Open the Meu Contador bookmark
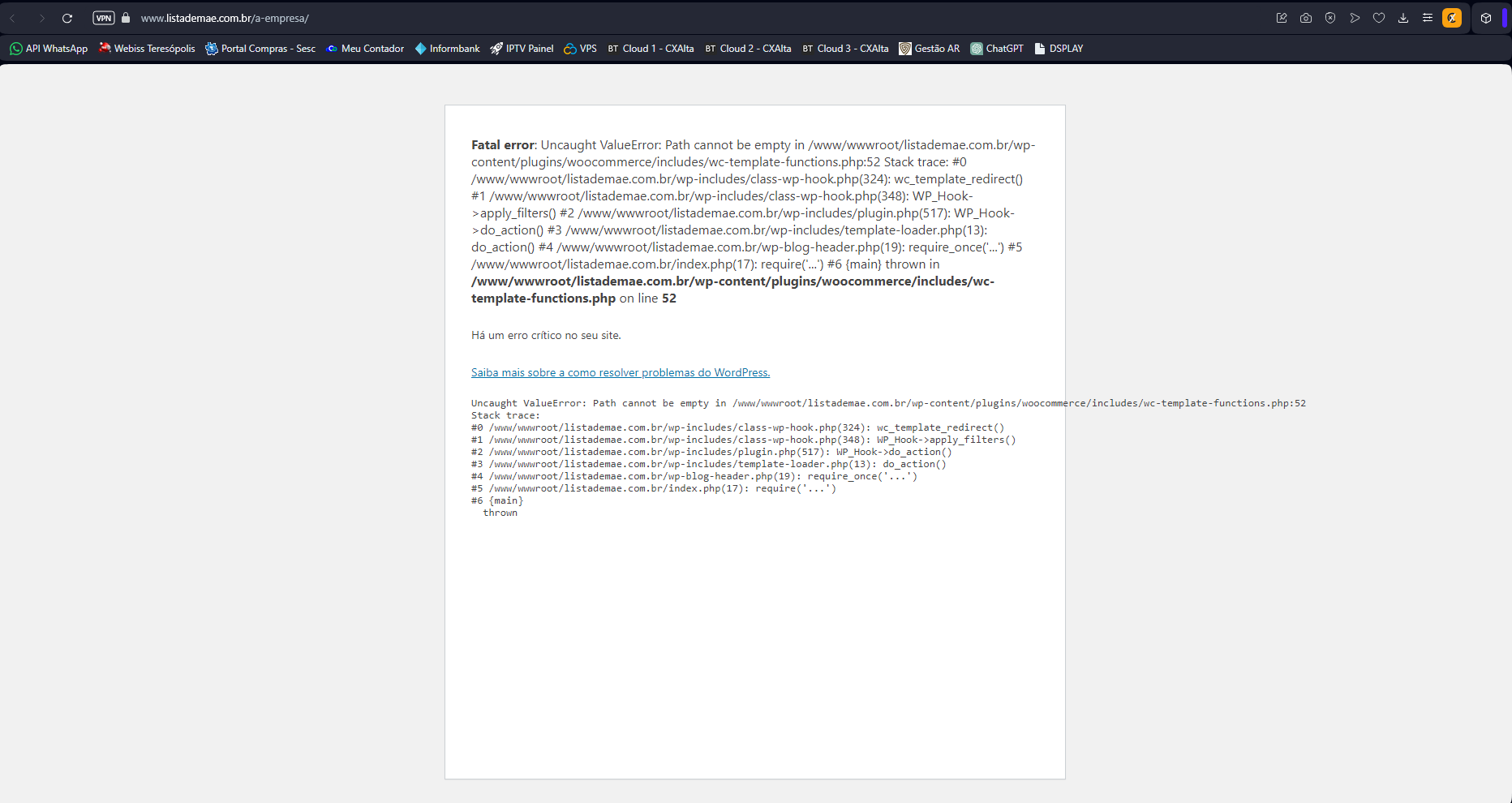Image resolution: width=1512 pixels, height=803 pixels. [x=365, y=49]
